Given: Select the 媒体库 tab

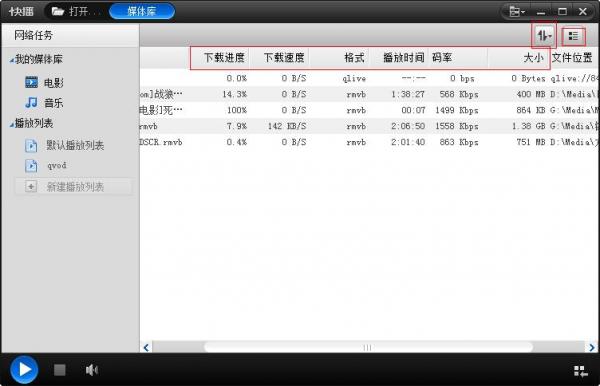Looking at the screenshot, I should (142, 11).
